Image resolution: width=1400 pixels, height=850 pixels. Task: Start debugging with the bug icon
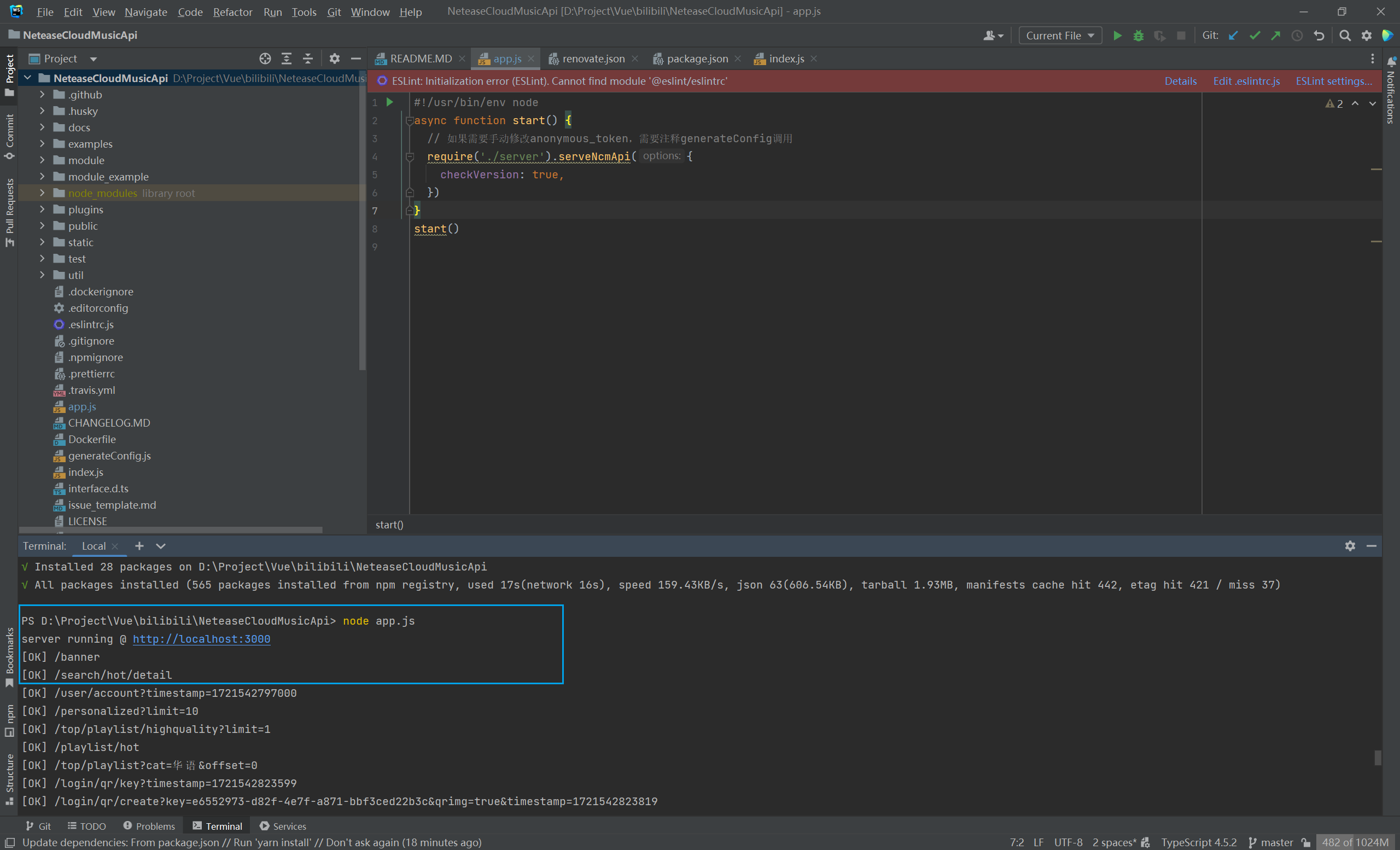(1138, 35)
